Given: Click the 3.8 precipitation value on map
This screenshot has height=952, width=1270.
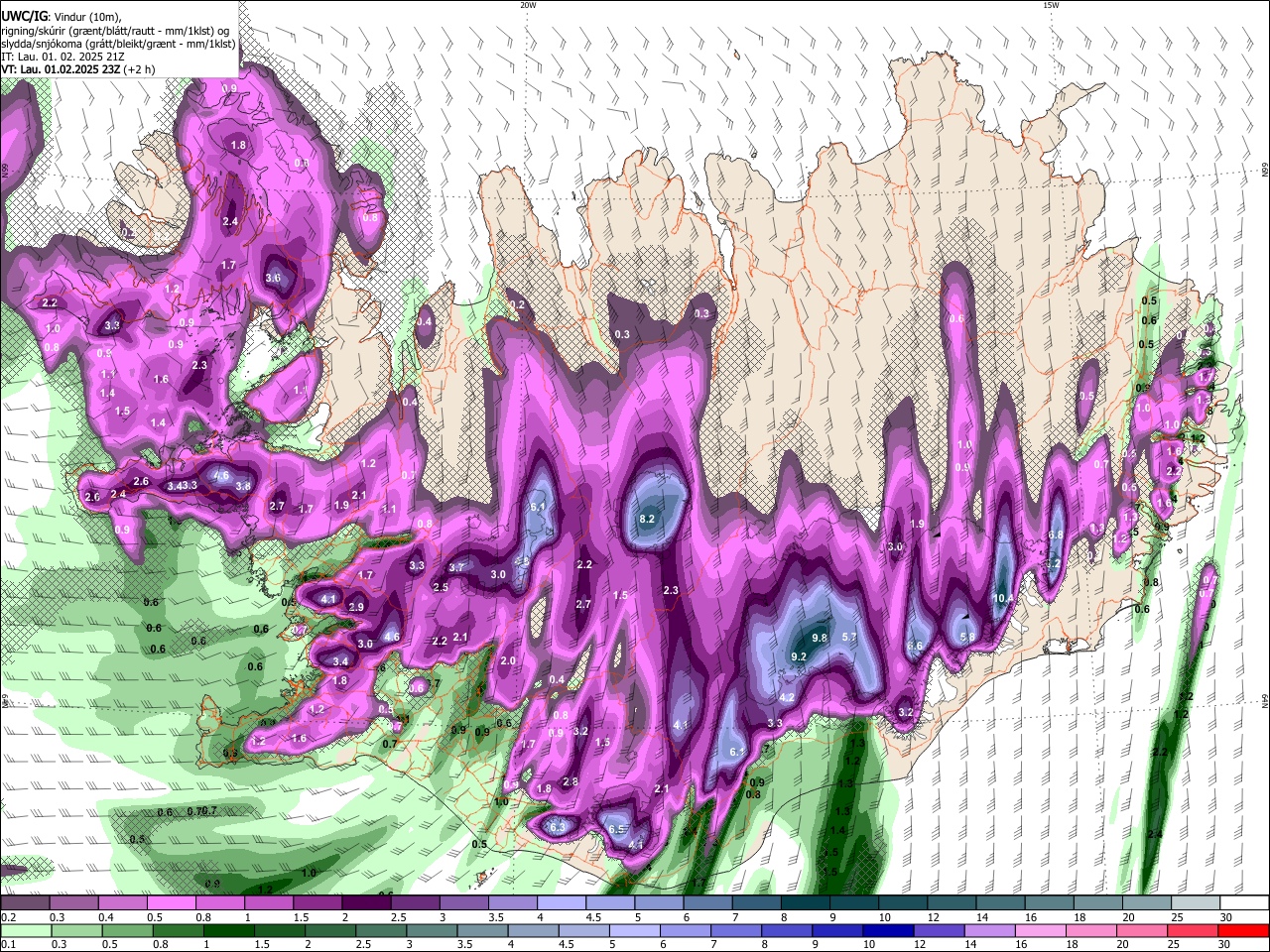Looking at the screenshot, I should [243, 486].
